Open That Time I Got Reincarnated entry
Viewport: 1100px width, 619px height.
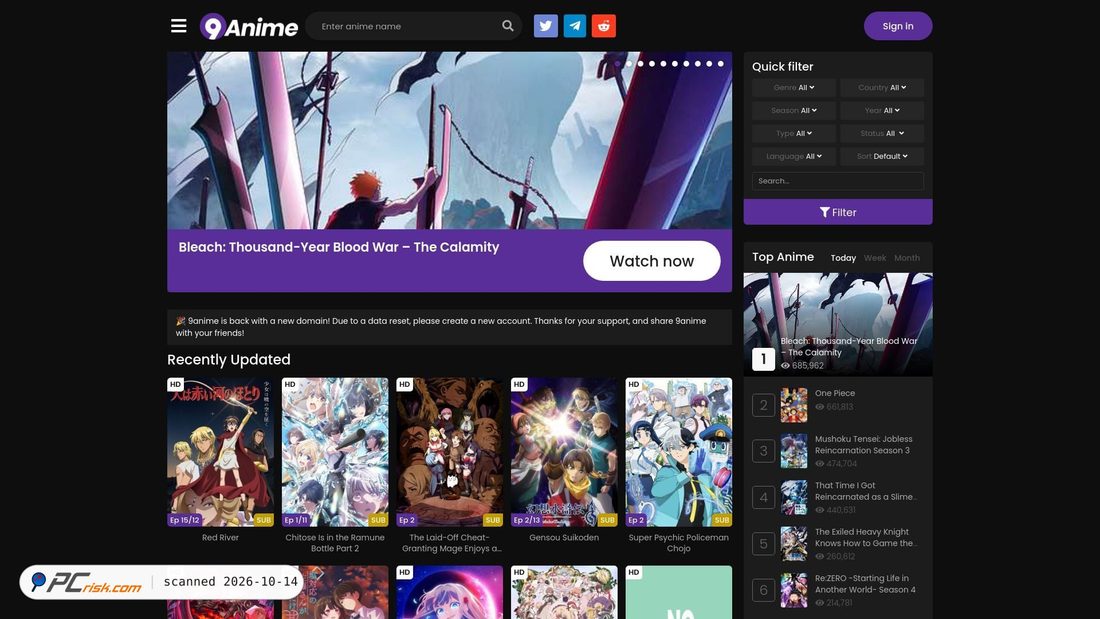pos(866,491)
